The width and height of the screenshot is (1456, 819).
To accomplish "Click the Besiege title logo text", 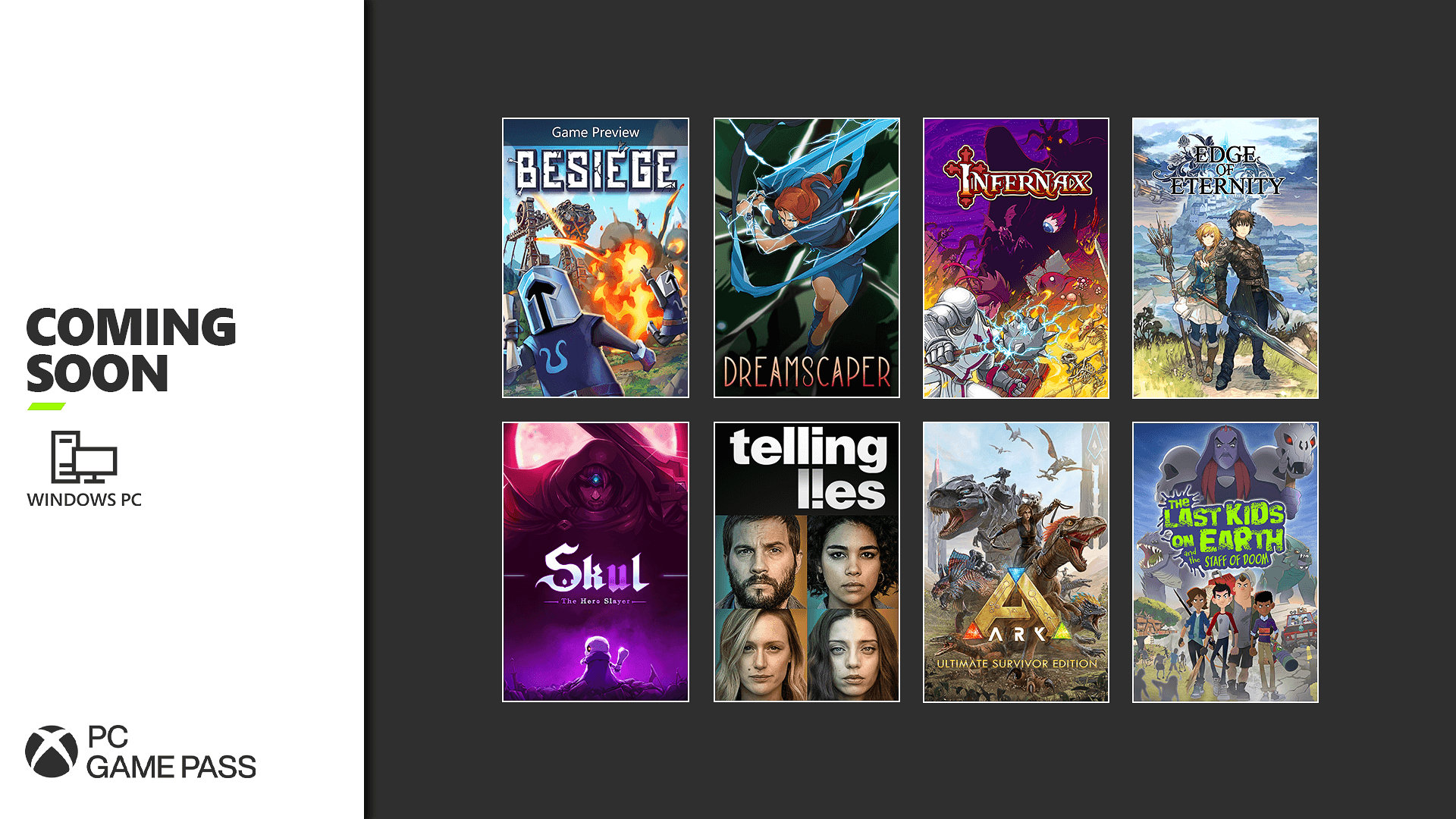I will 596,169.
